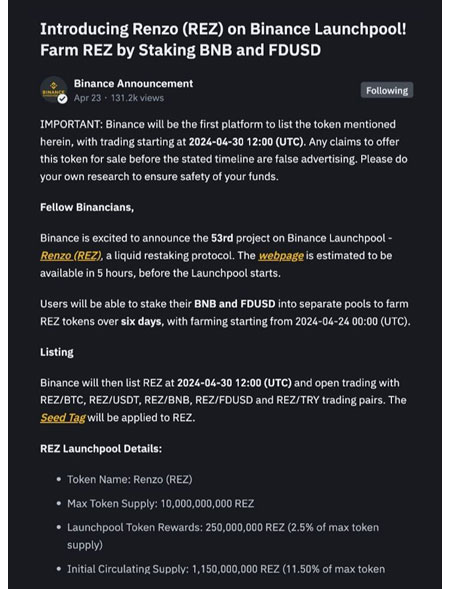This screenshot has width=450, height=589.
Task: Click the Binance Announcement avatar logo
Action: (54, 90)
